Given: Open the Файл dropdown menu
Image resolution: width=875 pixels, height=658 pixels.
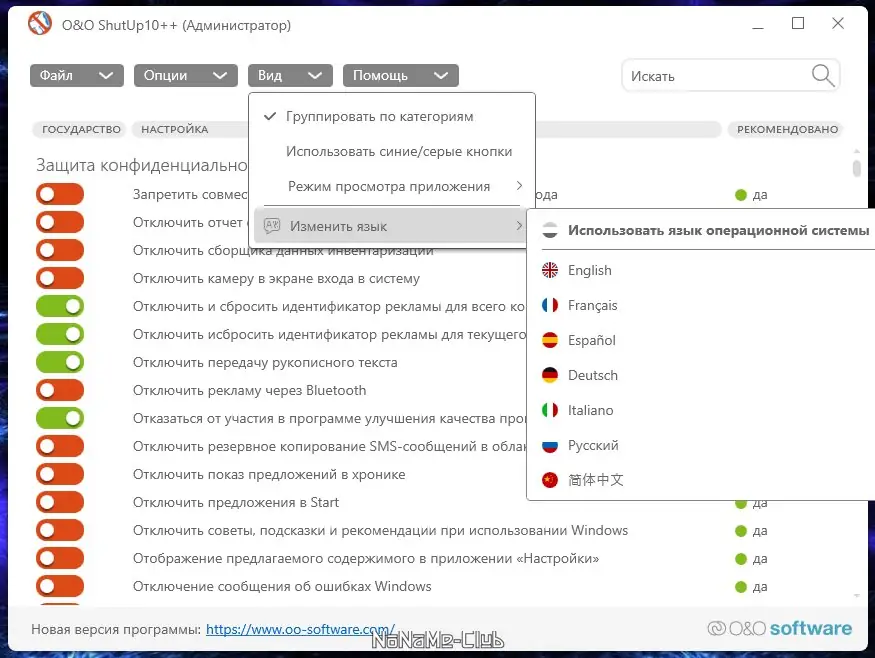Looking at the screenshot, I should pyautogui.click(x=76, y=75).
